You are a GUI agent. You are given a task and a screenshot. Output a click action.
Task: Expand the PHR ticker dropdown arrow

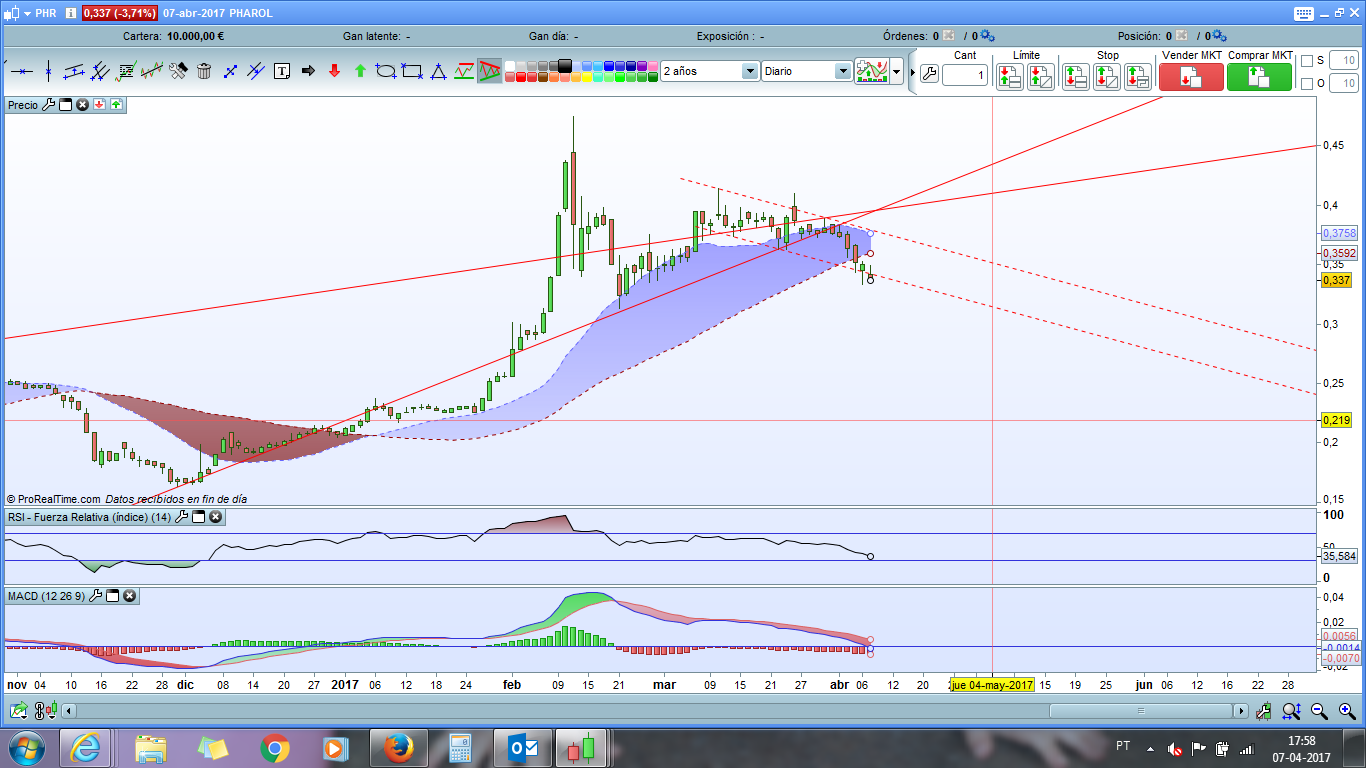[25, 13]
